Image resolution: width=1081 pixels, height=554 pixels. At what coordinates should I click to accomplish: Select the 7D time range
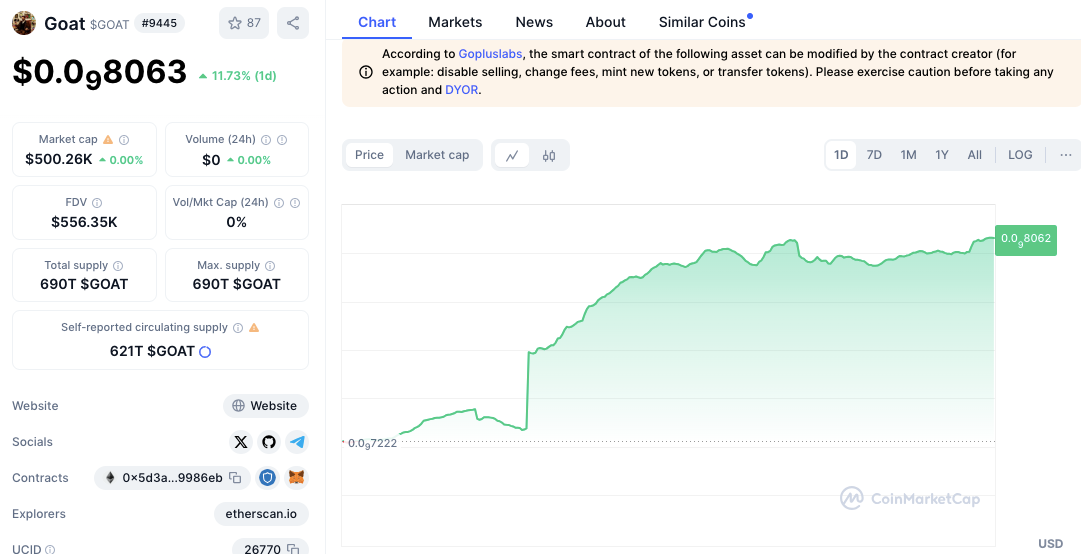click(874, 155)
